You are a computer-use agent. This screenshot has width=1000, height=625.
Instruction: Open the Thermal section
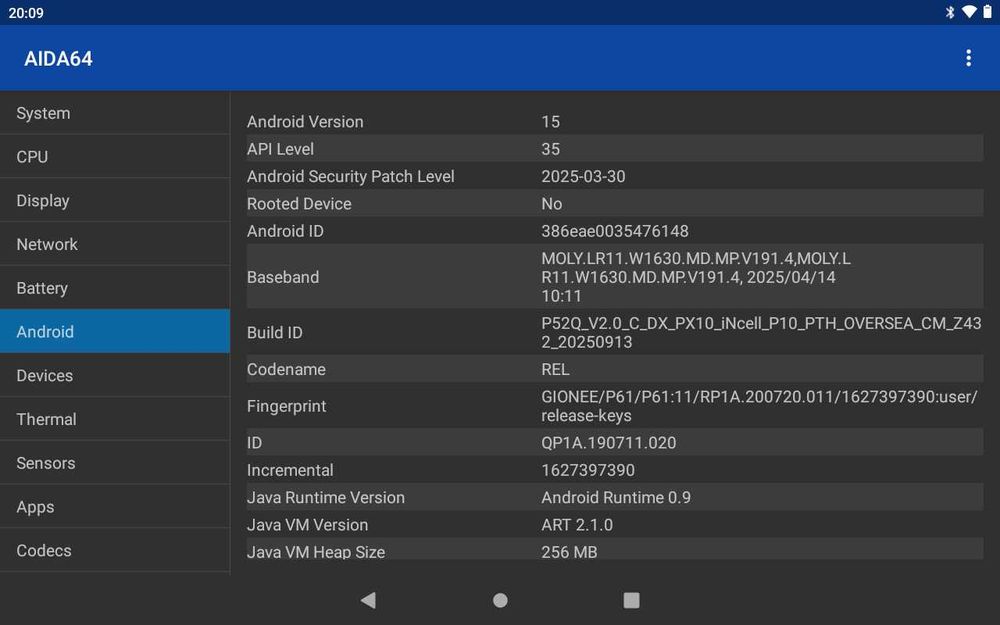(115, 419)
